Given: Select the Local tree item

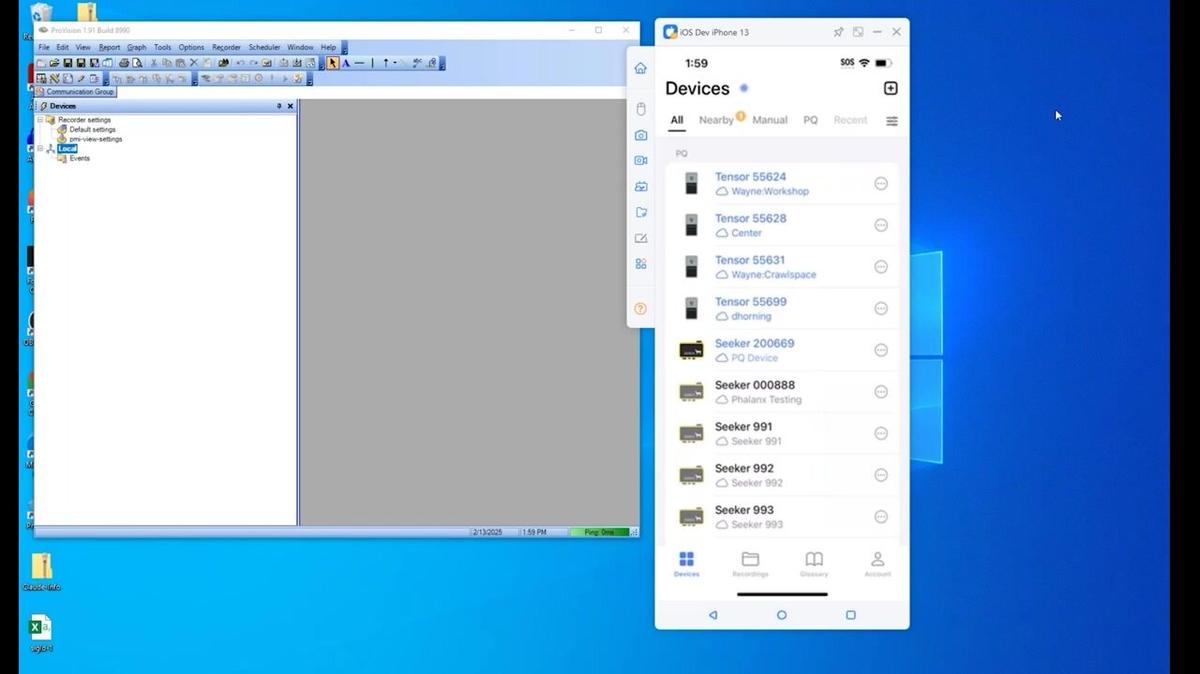Looking at the screenshot, I should [67, 149].
